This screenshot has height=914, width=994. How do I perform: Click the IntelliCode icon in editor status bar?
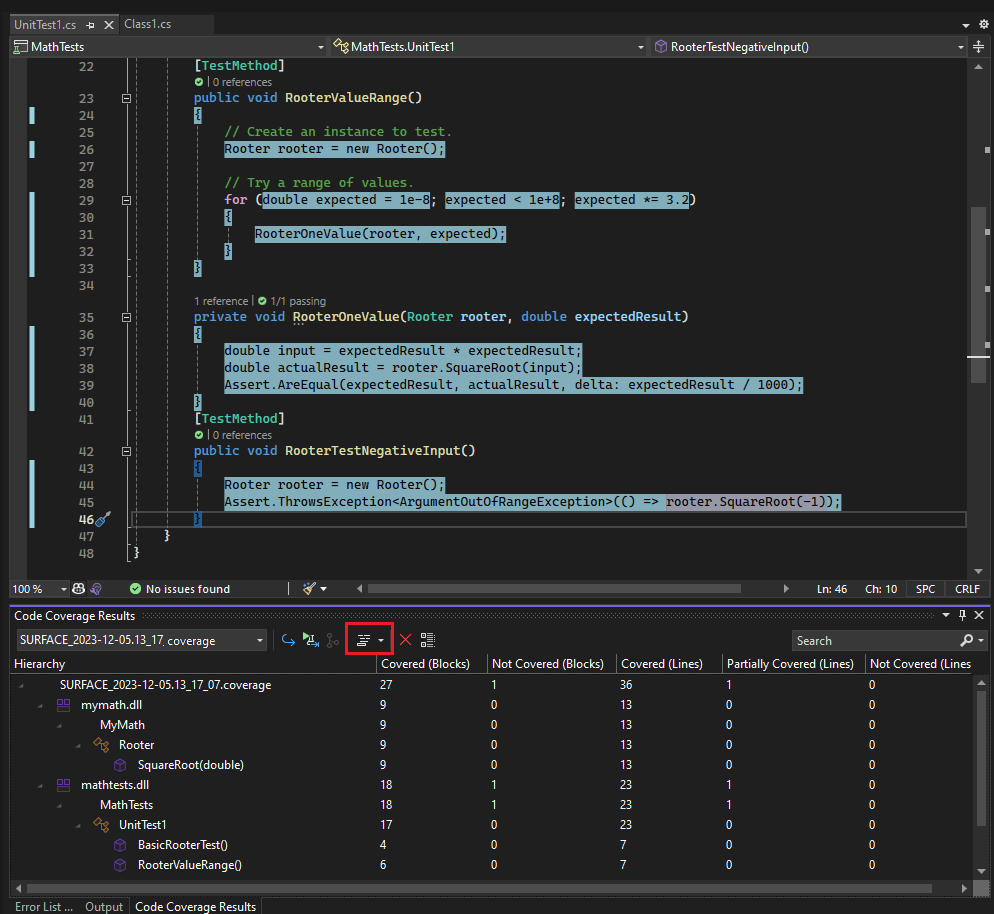click(x=96, y=589)
